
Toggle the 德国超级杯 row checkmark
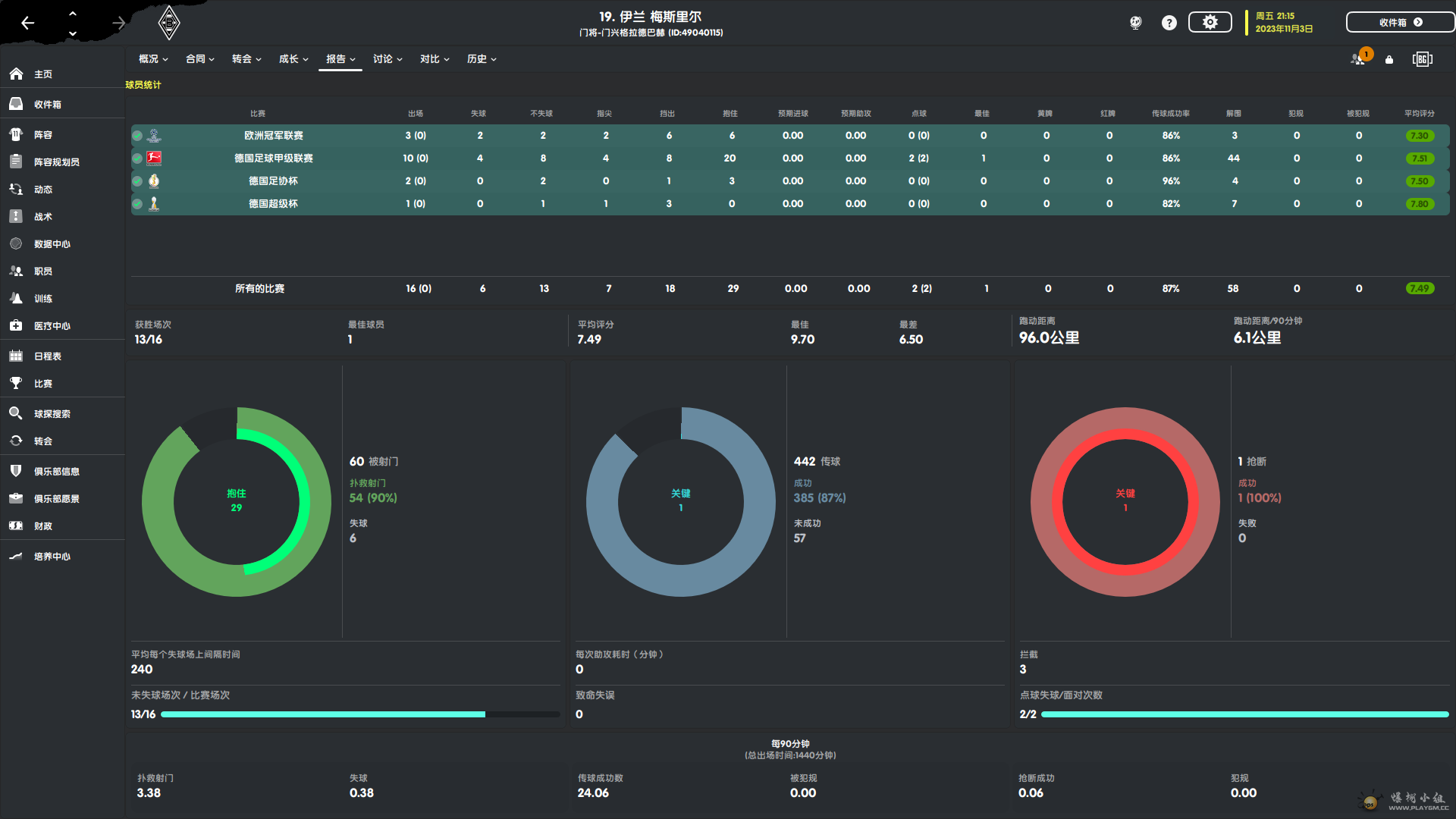tap(137, 204)
